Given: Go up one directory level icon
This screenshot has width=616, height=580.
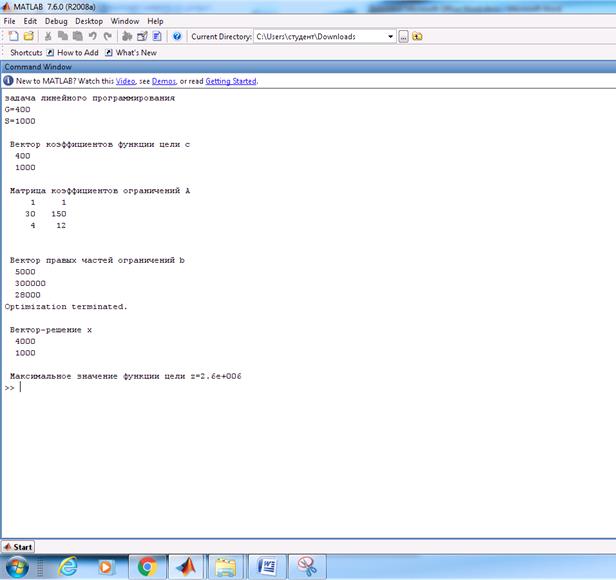Looking at the screenshot, I should coord(417,37).
